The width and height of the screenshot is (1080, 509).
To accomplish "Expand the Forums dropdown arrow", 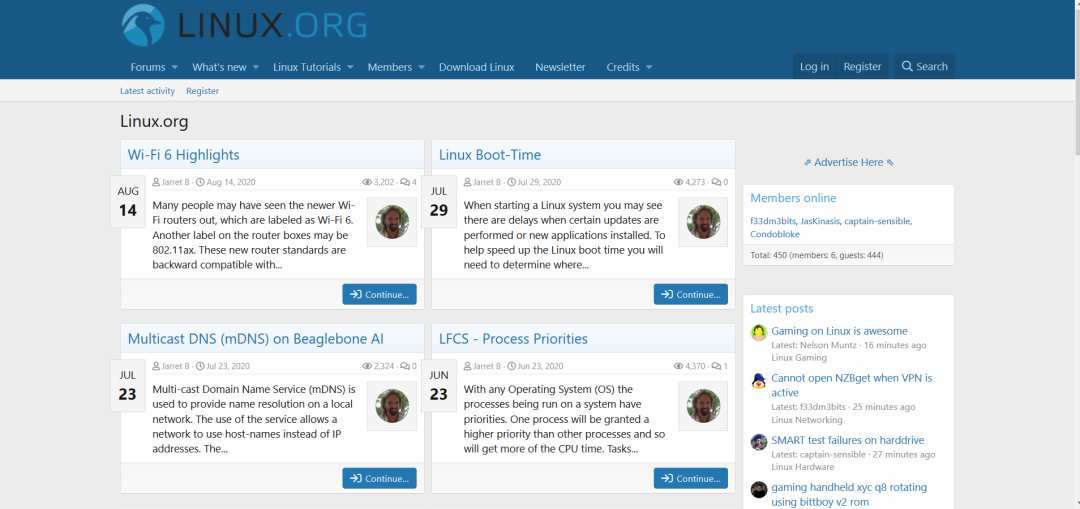I will coord(175,67).
